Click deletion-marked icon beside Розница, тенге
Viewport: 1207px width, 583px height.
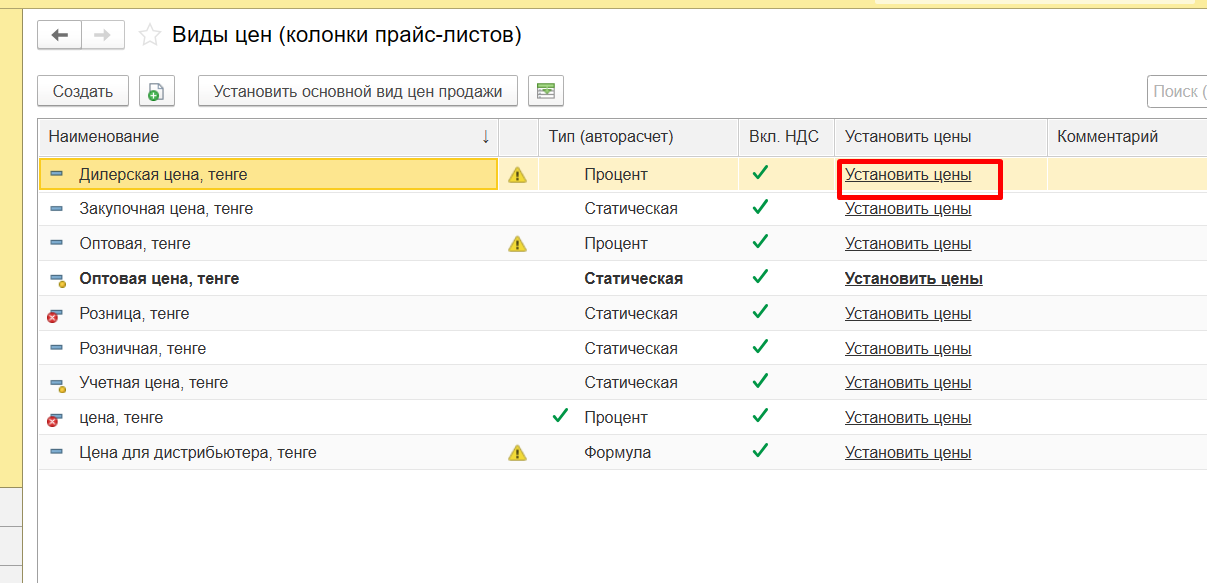(x=55, y=314)
